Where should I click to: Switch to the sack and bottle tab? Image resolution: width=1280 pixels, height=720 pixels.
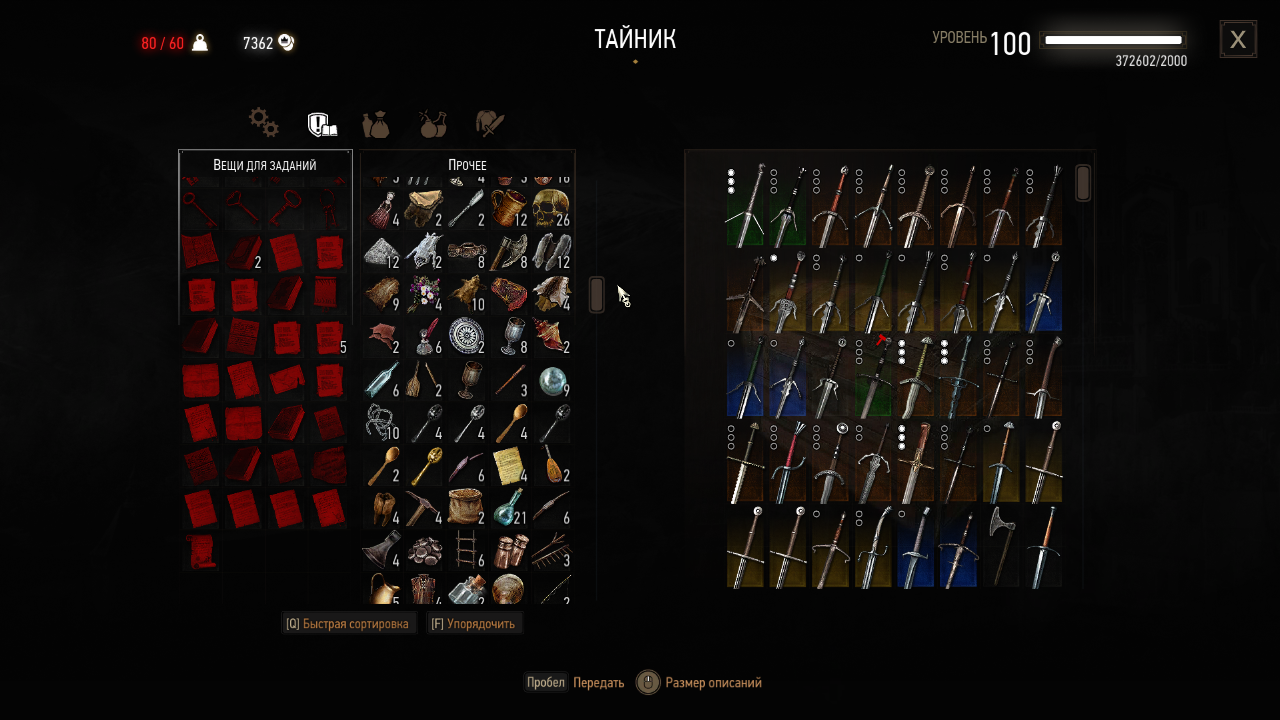pyautogui.click(x=376, y=124)
